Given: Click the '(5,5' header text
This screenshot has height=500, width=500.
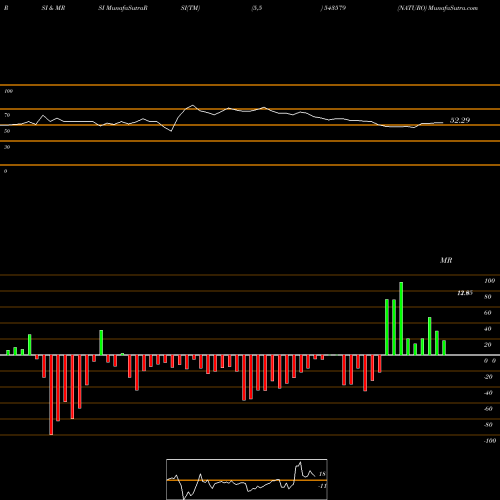Looking at the screenshot, I should click(257, 8).
